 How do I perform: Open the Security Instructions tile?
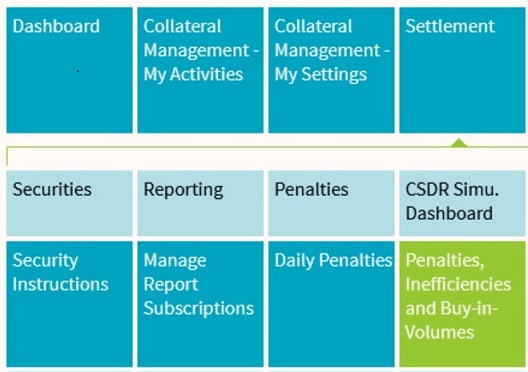(69, 304)
